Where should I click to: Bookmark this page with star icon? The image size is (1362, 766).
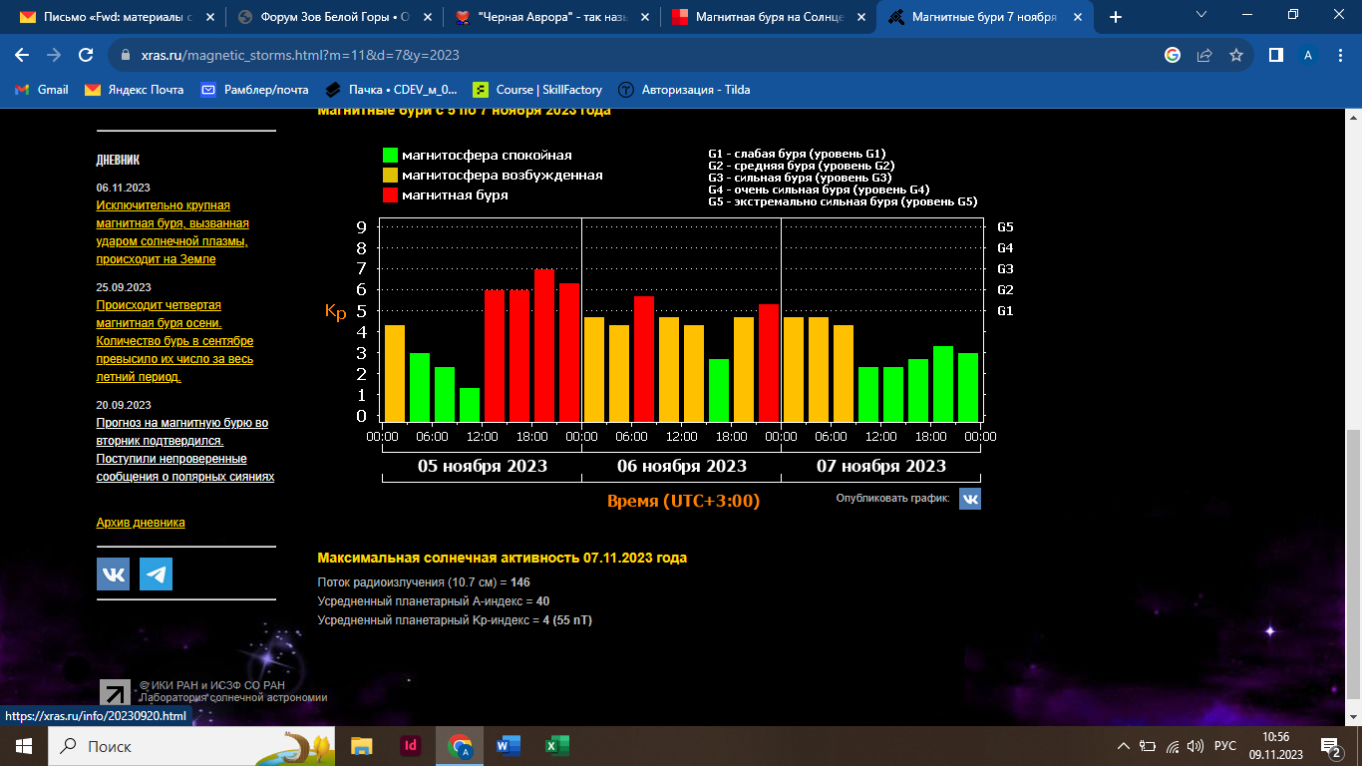tap(1236, 56)
